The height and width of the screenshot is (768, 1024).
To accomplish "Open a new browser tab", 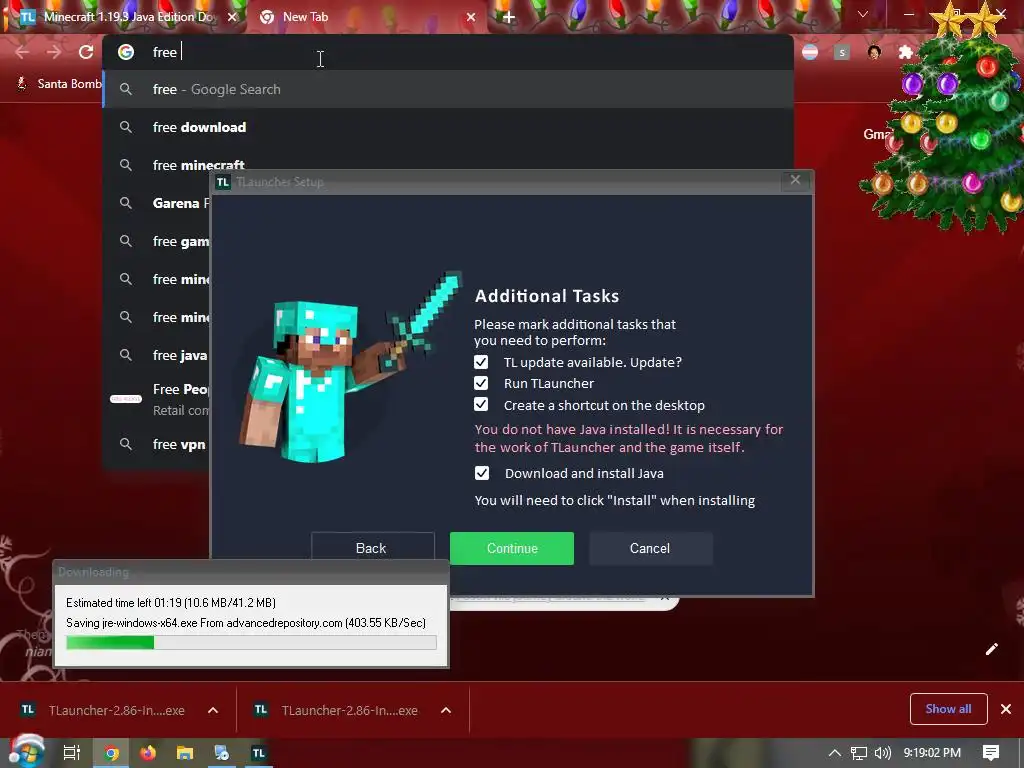I will [x=509, y=18].
